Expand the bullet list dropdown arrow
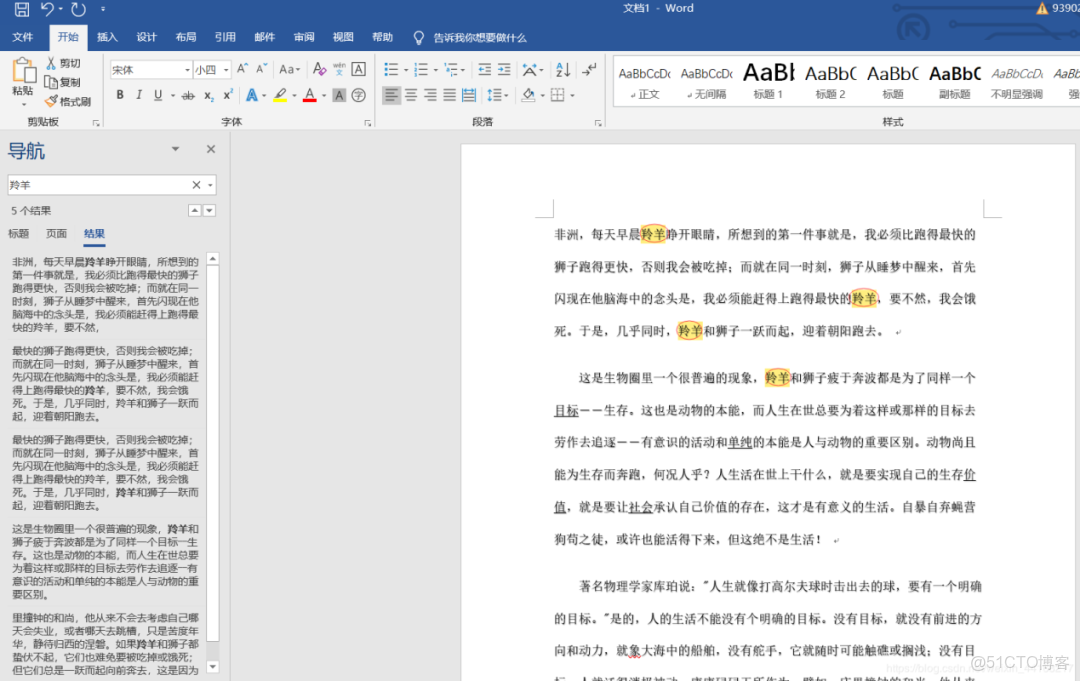 click(406, 68)
